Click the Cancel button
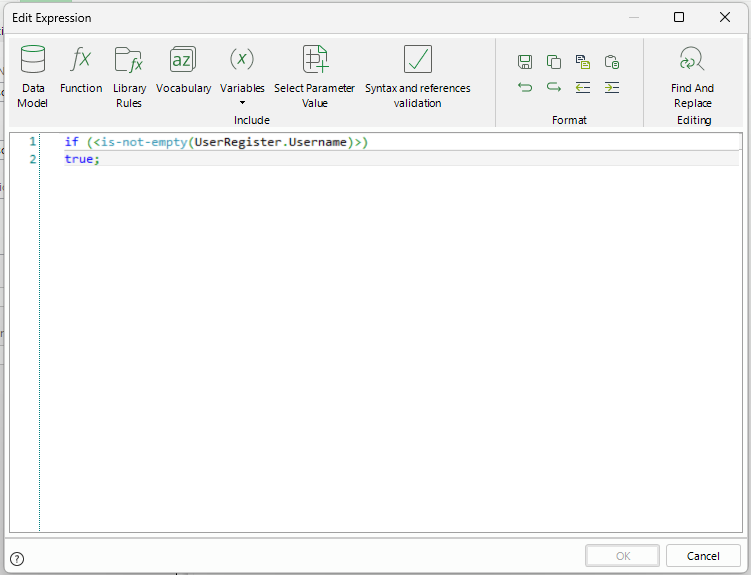This screenshot has height=575, width=751. [x=703, y=556]
